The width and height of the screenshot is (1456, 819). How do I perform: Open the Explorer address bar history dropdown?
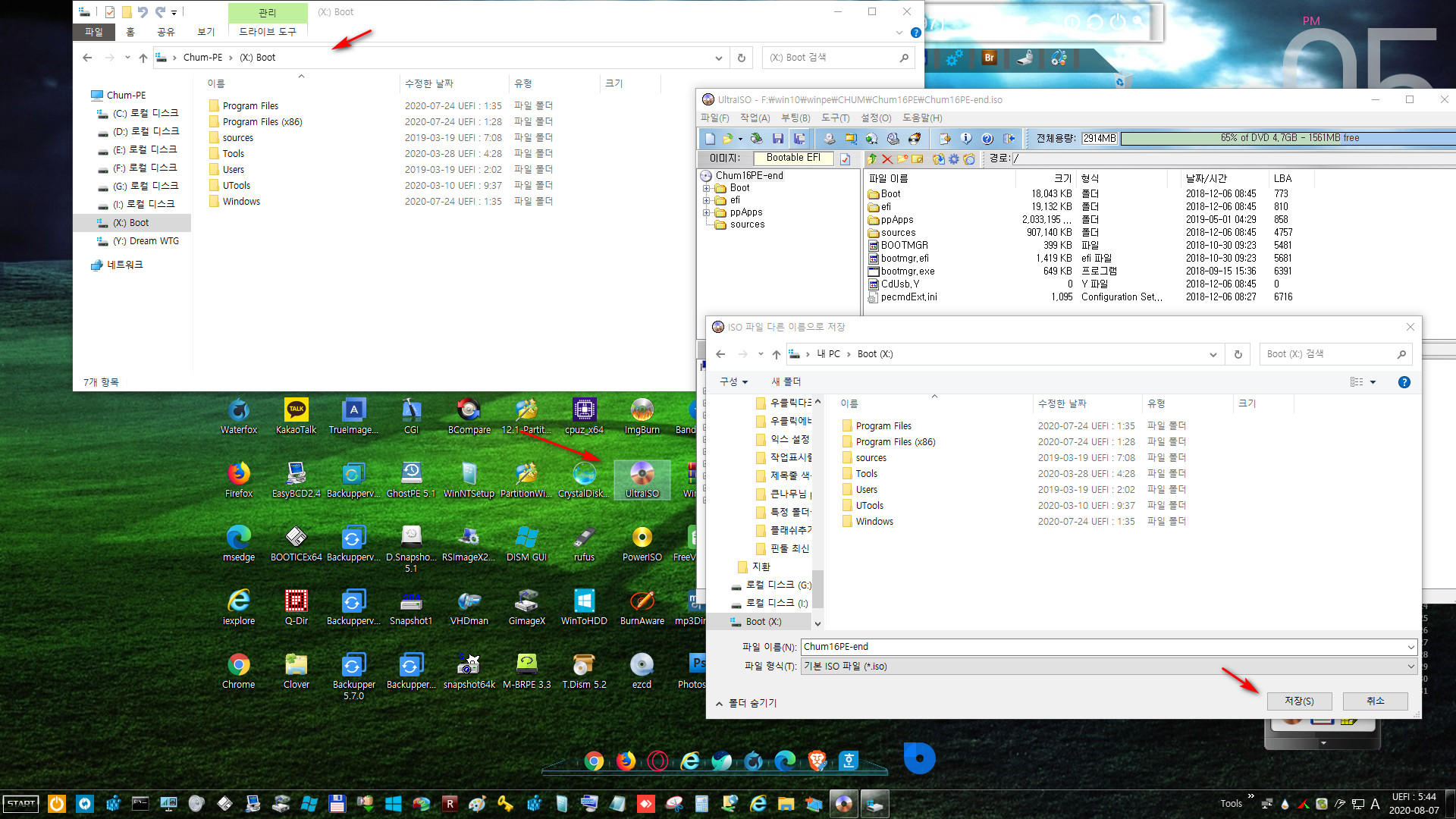tap(718, 58)
